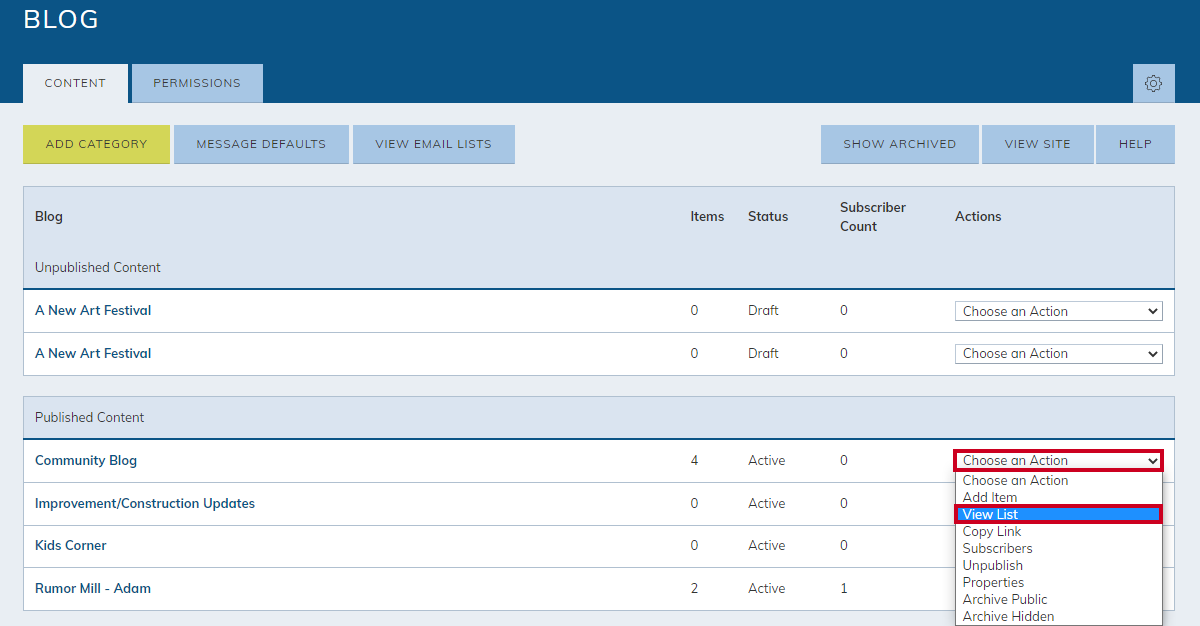Click the Items column header
The image size is (1200, 626).
[x=707, y=216]
